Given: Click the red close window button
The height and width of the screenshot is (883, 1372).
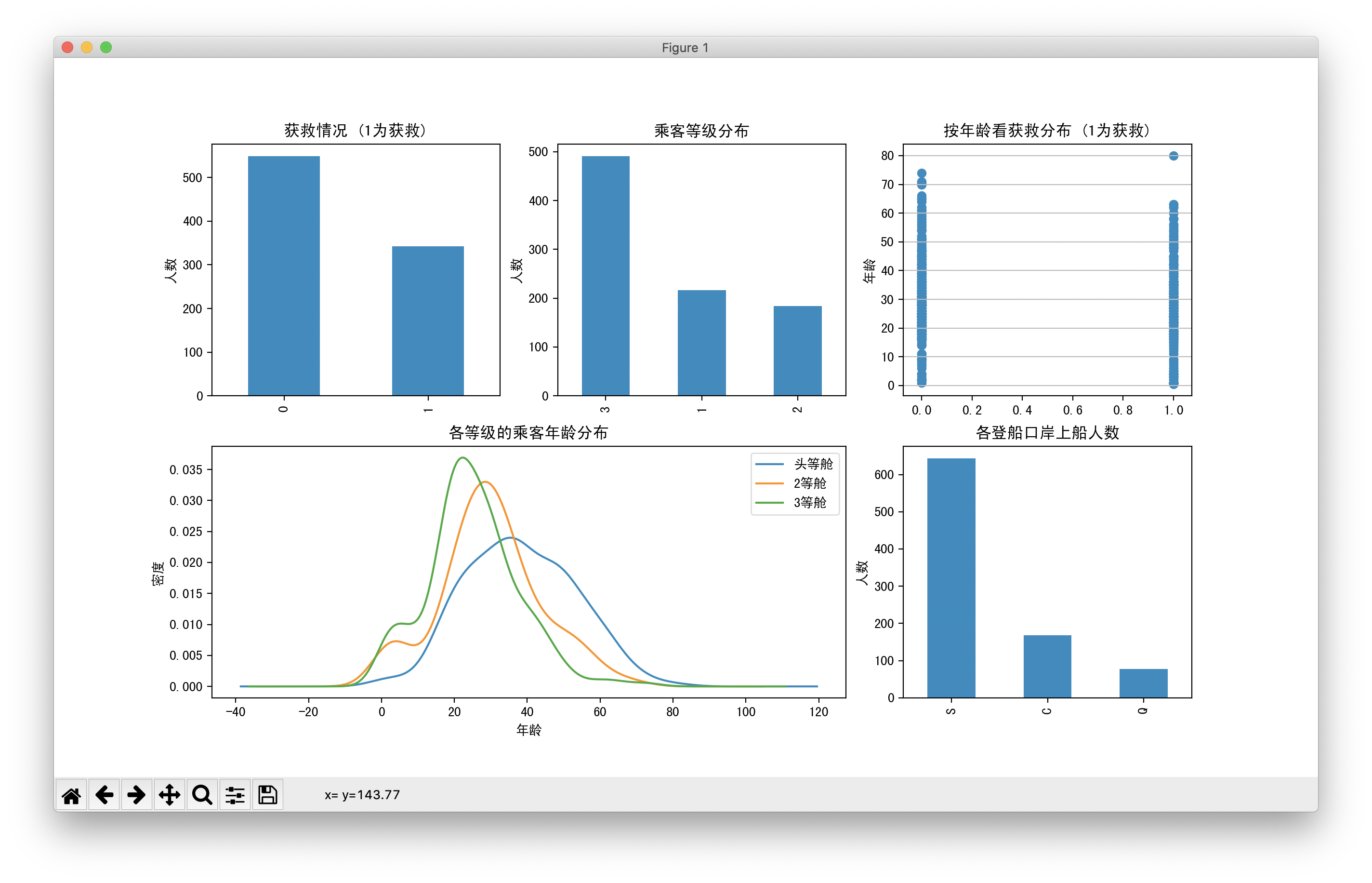Looking at the screenshot, I should pos(67,47).
